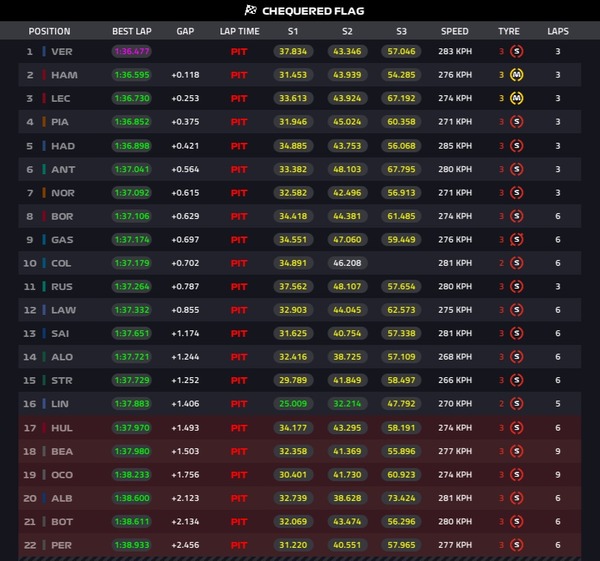Click STR's soft tyre icon
600x561 pixels.
(517, 380)
